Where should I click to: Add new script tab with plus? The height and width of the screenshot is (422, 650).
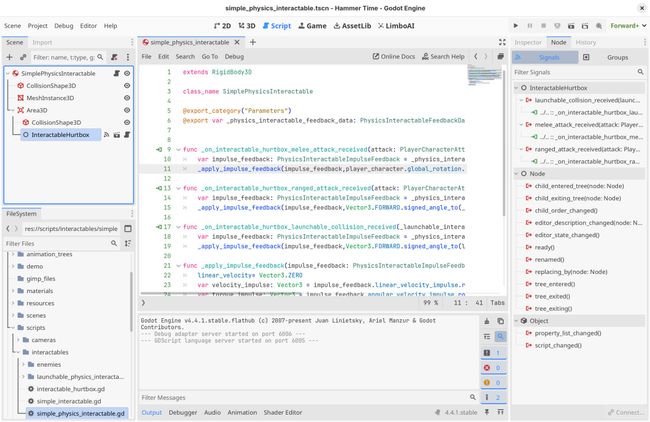click(x=252, y=42)
